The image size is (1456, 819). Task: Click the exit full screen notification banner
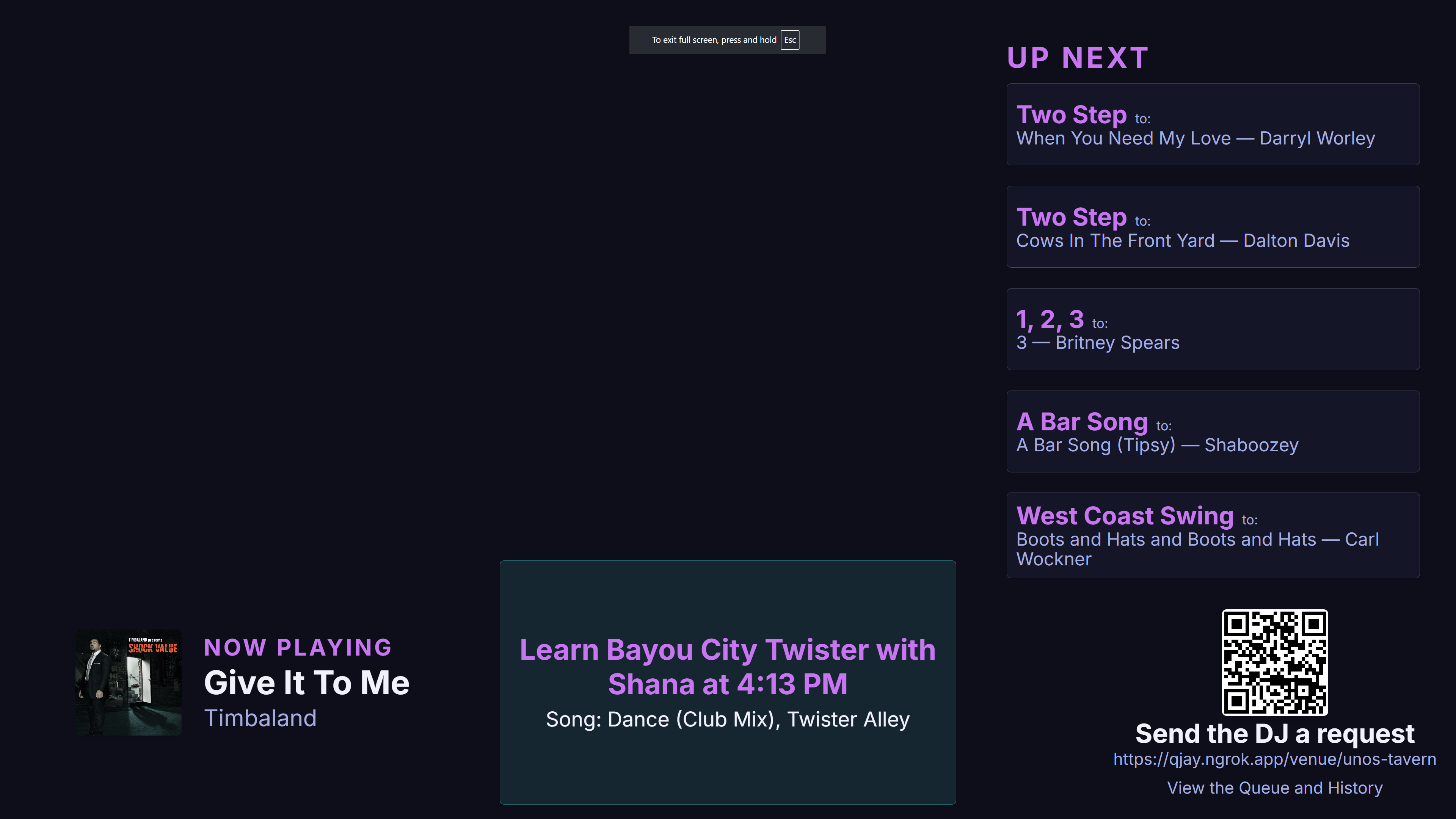click(706, 40)
